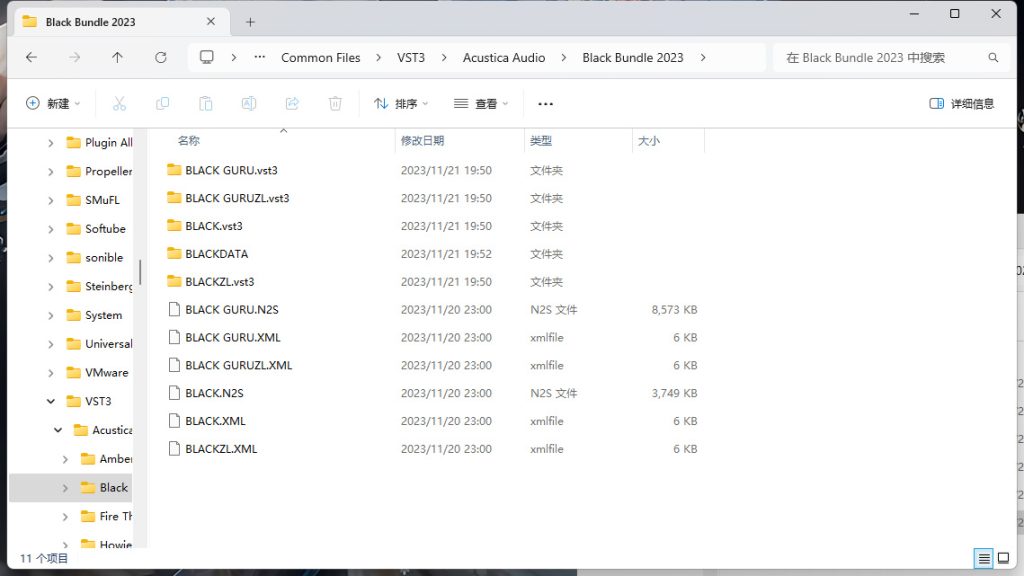This screenshot has height=576, width=1024.
Task: Close the Black Bundle 2023 tab
Action: coord(211,22)
